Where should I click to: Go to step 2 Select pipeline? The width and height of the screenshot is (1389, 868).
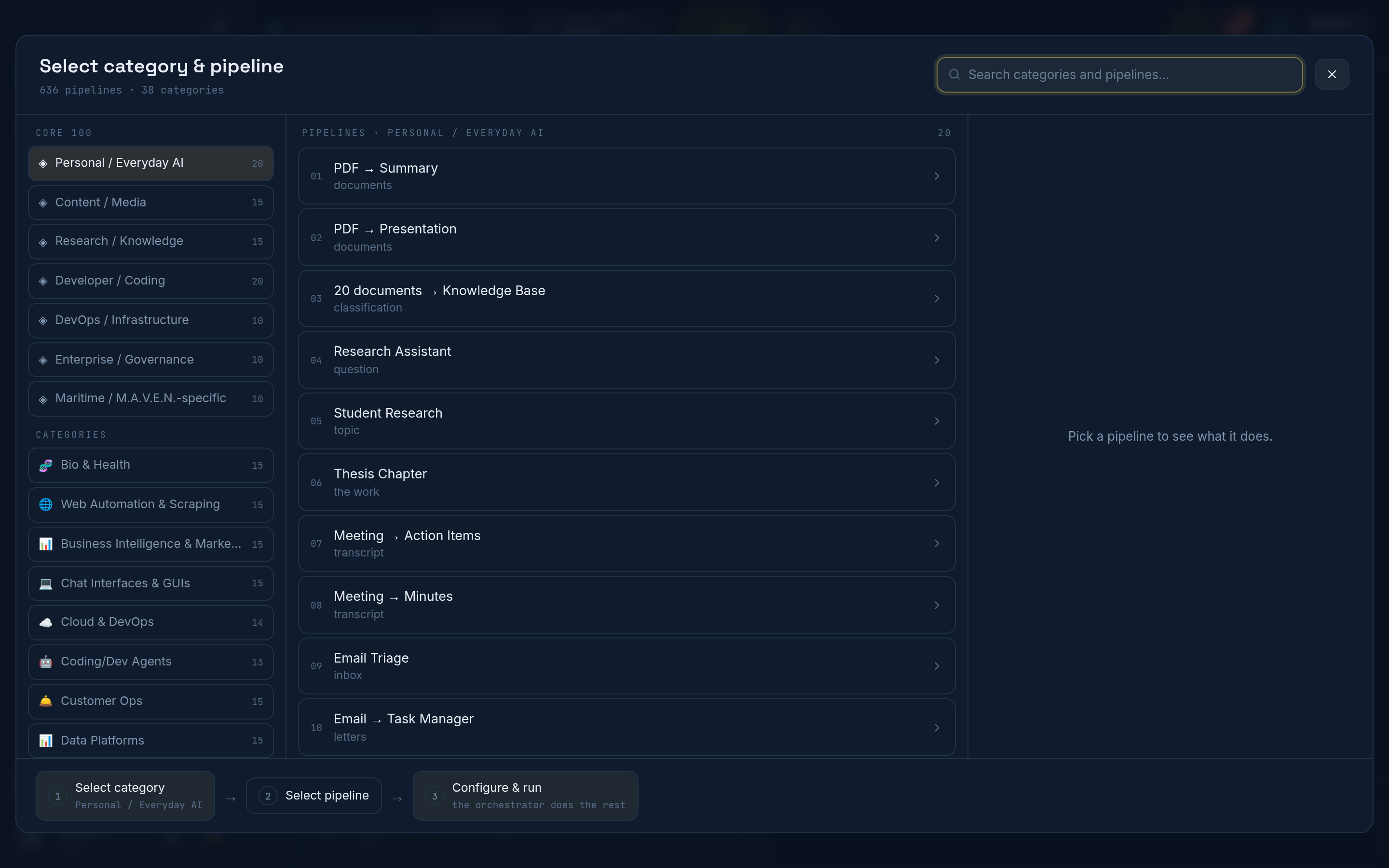tap(314, 796)
